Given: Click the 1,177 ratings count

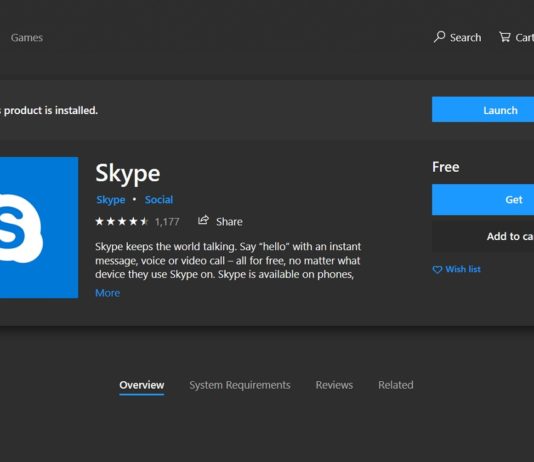Looking at the screenshot, I should coord(167,222).
